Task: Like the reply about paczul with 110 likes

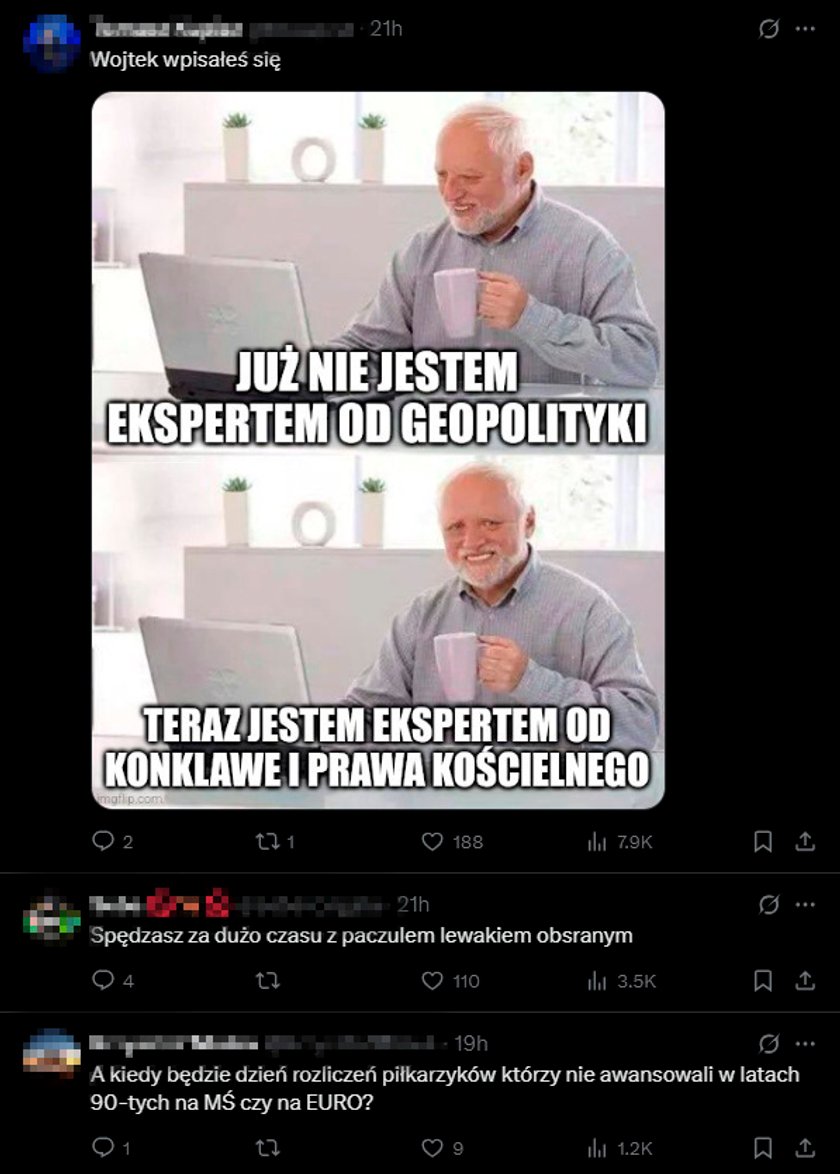Action: point(451,981)
